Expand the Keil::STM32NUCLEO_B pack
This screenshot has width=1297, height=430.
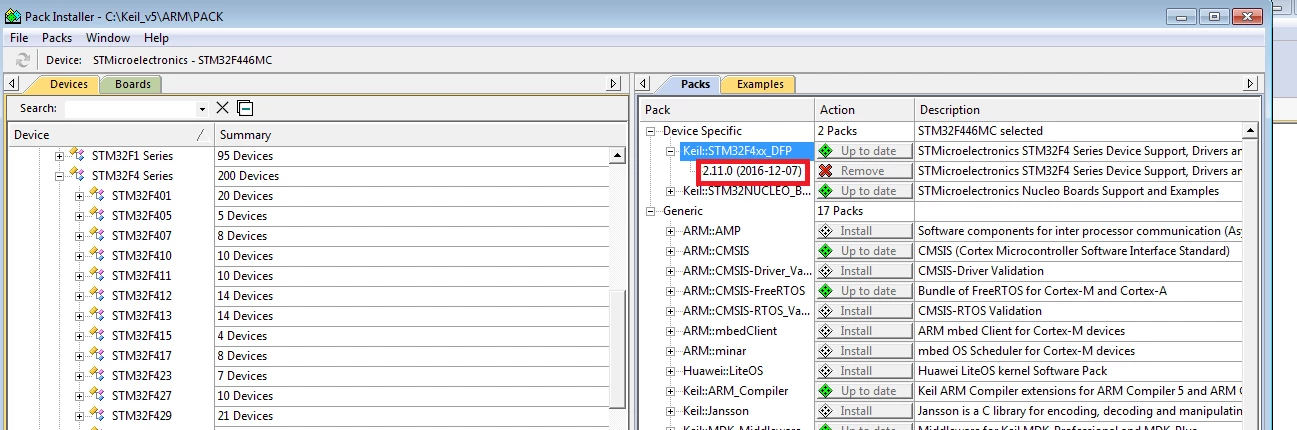pos(672,191)
